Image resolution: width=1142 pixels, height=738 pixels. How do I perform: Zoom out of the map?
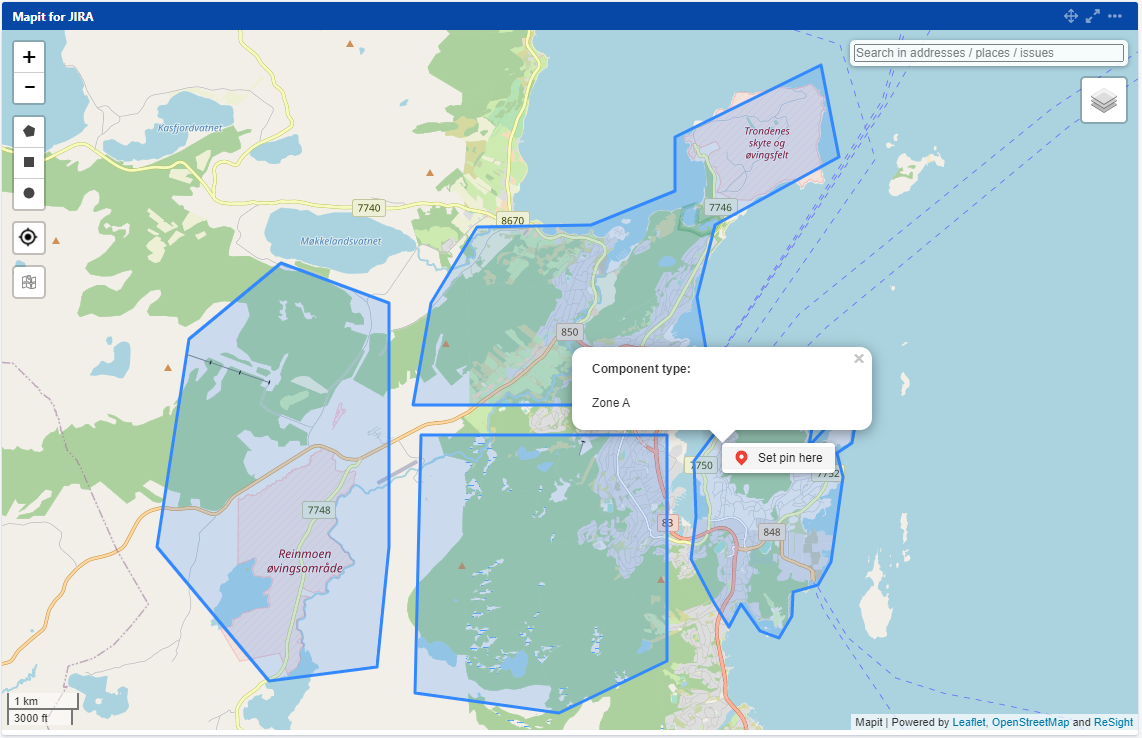click(x=29, y=88)
